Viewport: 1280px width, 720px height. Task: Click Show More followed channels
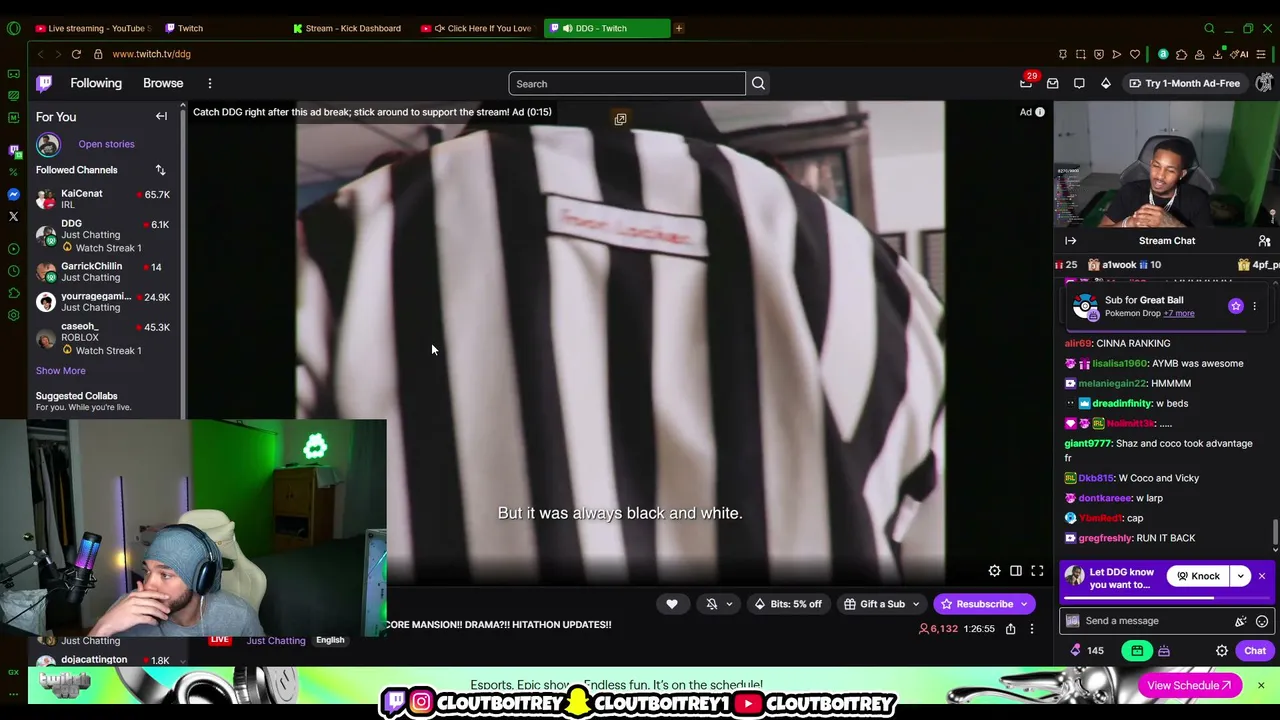[61, 371]
